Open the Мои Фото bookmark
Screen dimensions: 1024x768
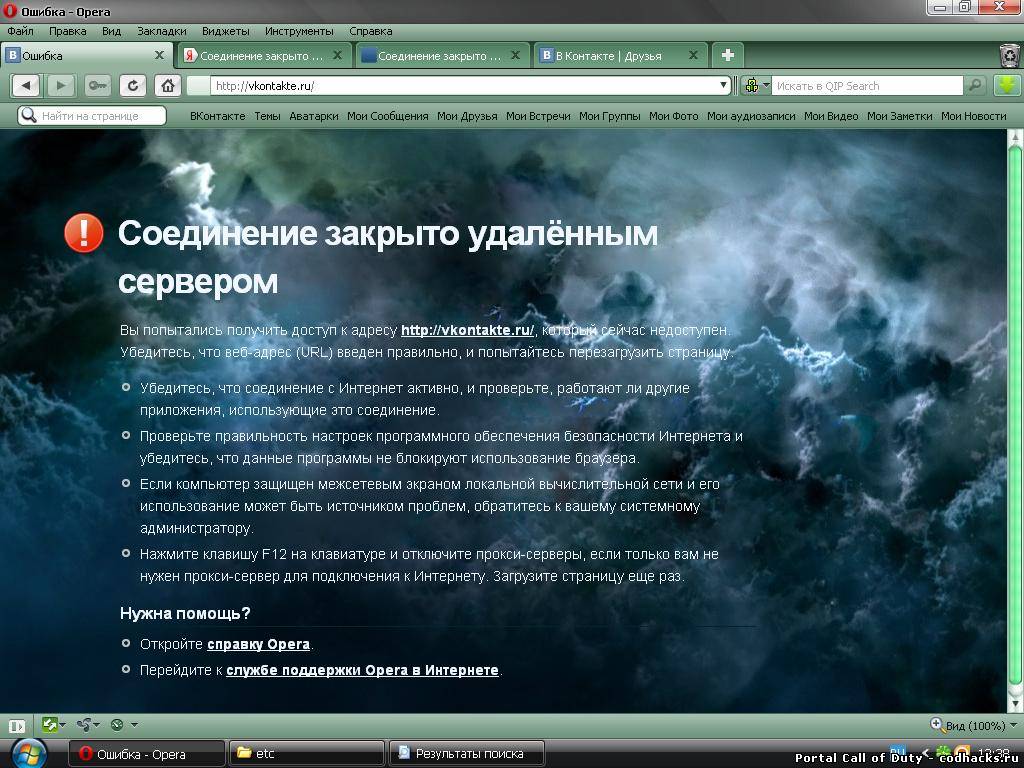click(x=673, y=116)
